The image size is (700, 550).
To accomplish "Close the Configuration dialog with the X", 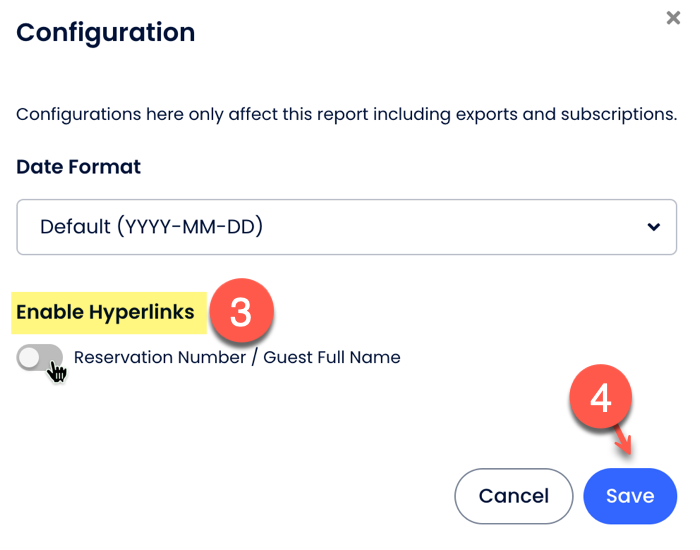I will tap(673, 18).
